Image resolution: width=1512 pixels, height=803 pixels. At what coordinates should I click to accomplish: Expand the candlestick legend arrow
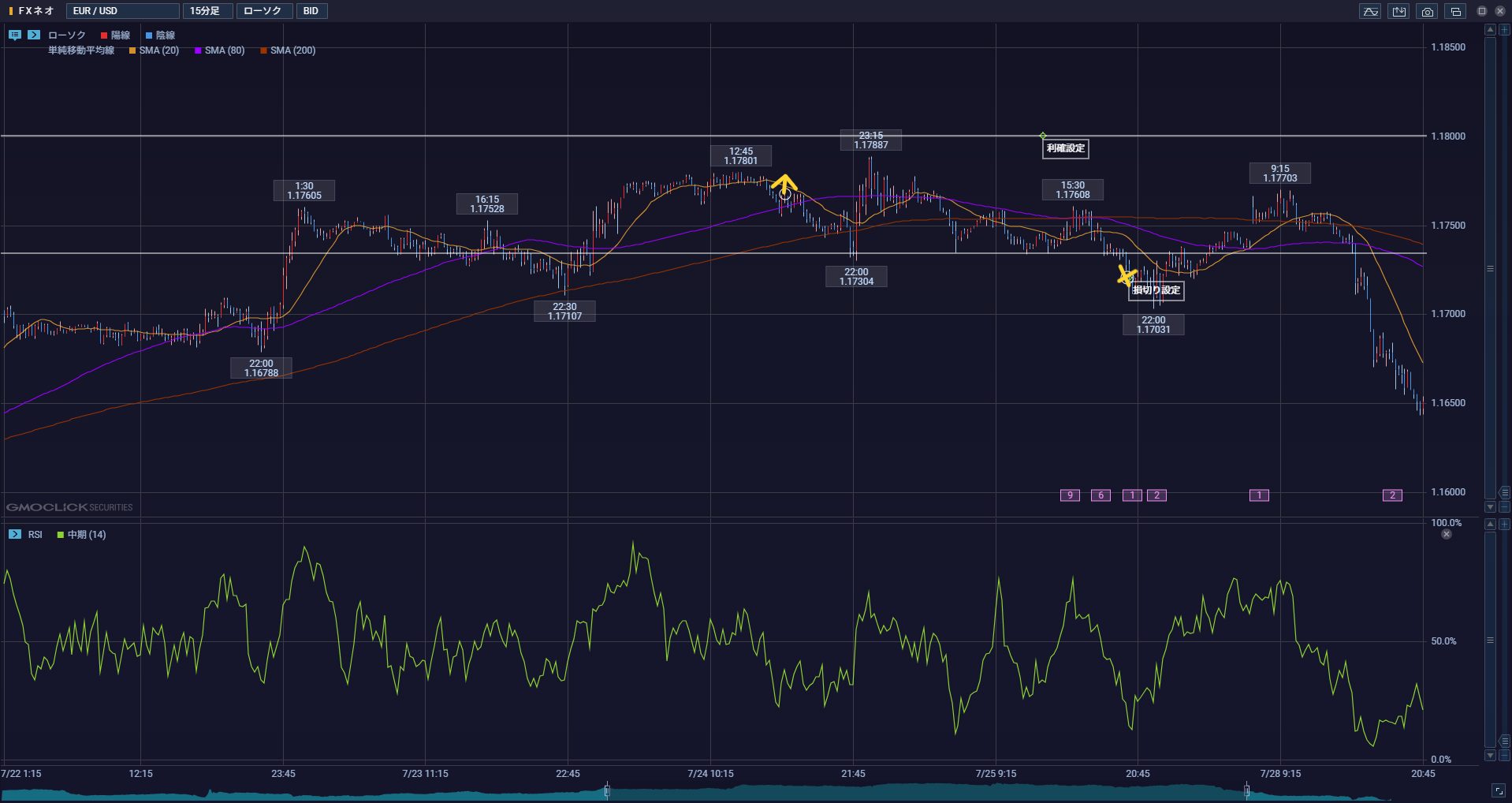click(34, 35)
